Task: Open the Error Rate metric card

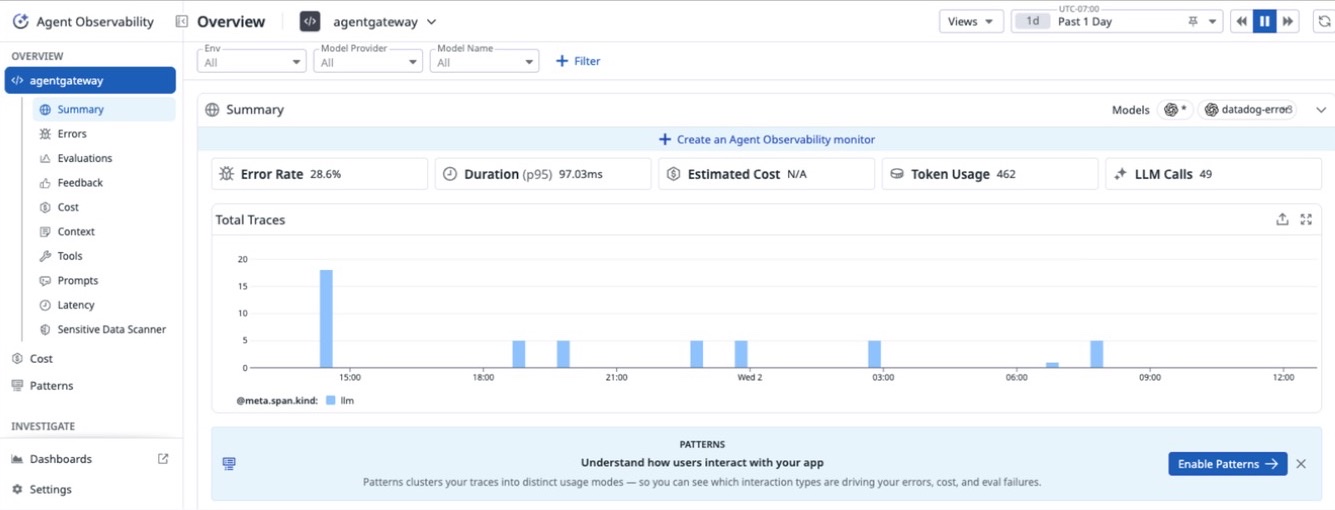Action: coord(320,174)
